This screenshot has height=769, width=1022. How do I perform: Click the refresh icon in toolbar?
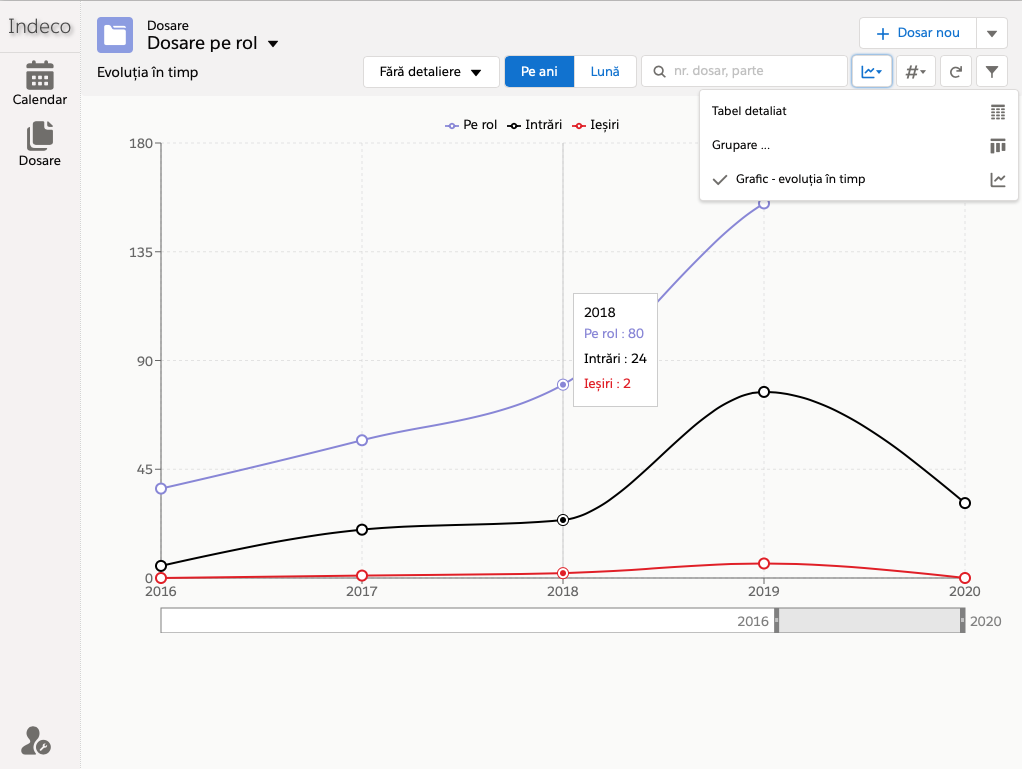pyautogui.click(x=956, y=72)
